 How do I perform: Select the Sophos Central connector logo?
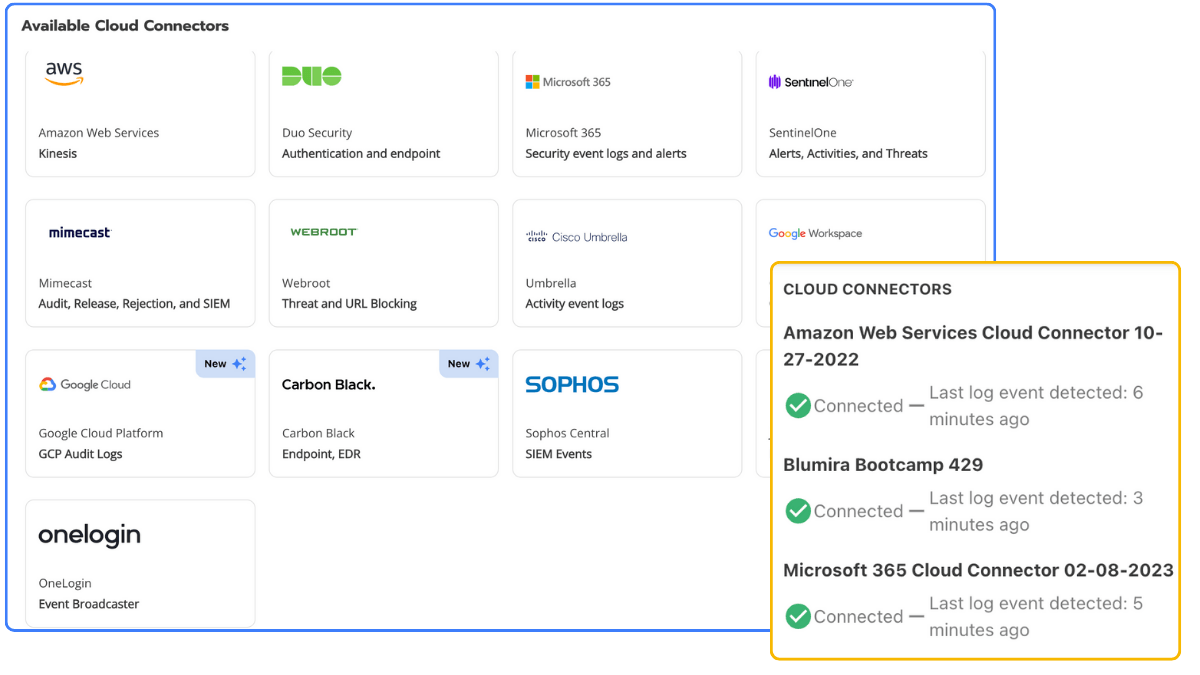point(571,384)
